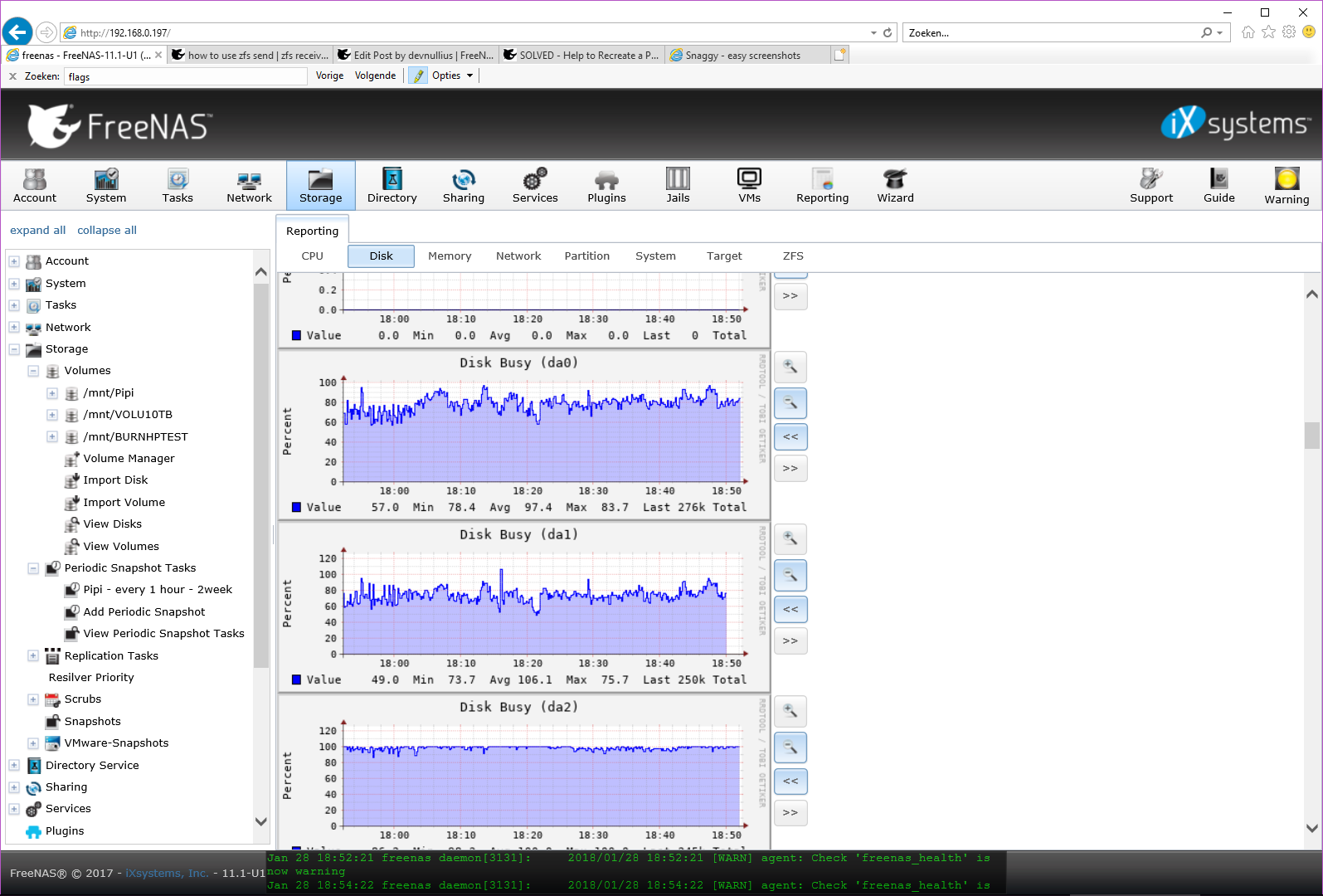
Task: Switch to the CPU reporting tab
Action: tap(313, 256)
